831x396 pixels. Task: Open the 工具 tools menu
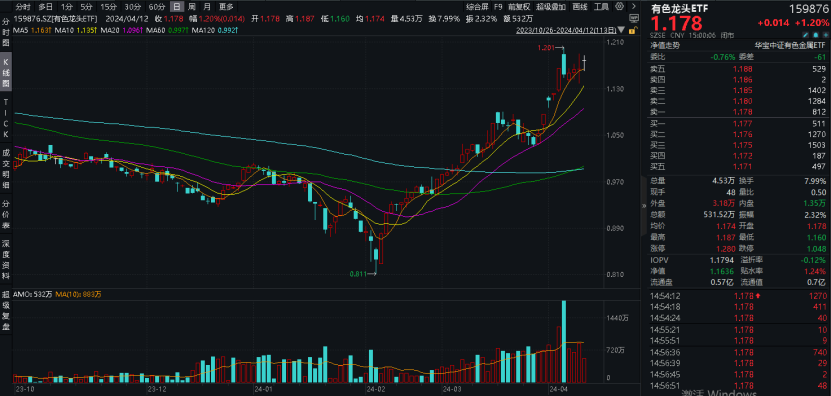pyautogui.click(x=601, y=7)
